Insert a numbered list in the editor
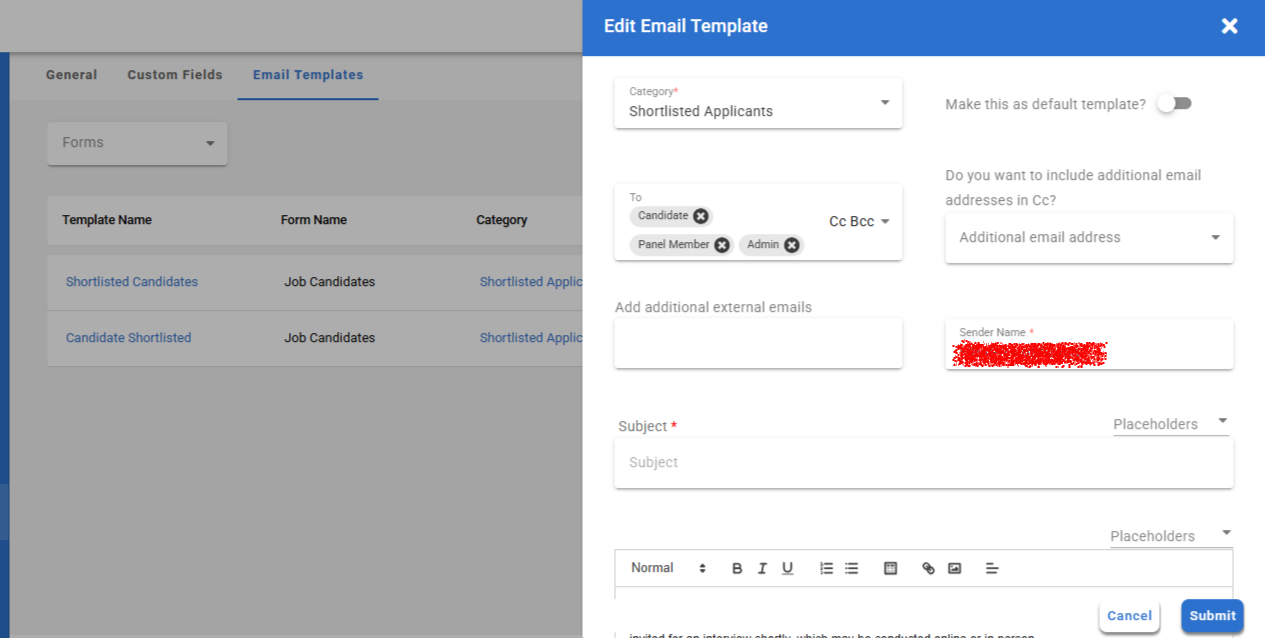 (x=826, y=568)
